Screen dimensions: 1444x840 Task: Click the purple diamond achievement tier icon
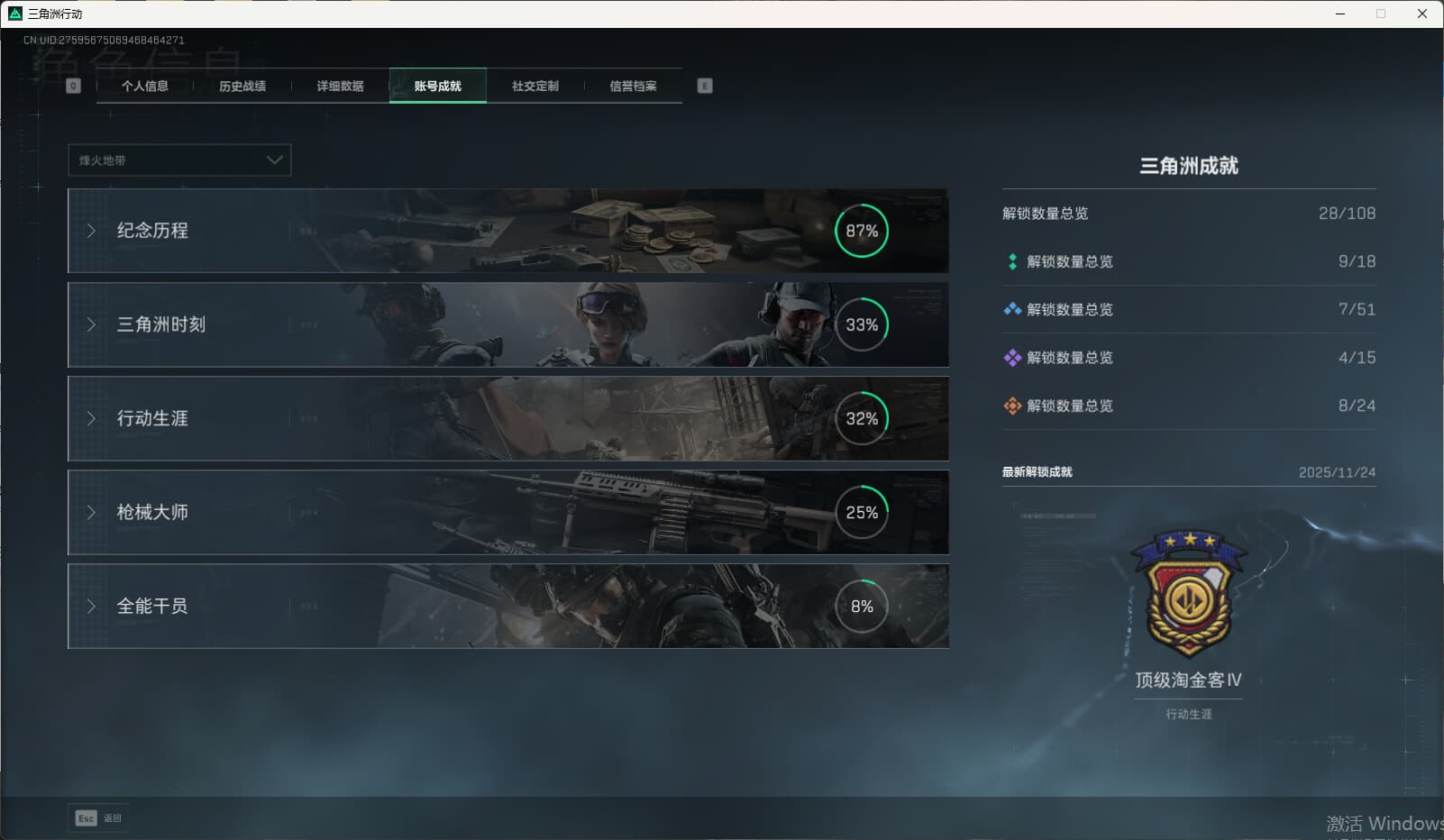(x=1012, y=358)
